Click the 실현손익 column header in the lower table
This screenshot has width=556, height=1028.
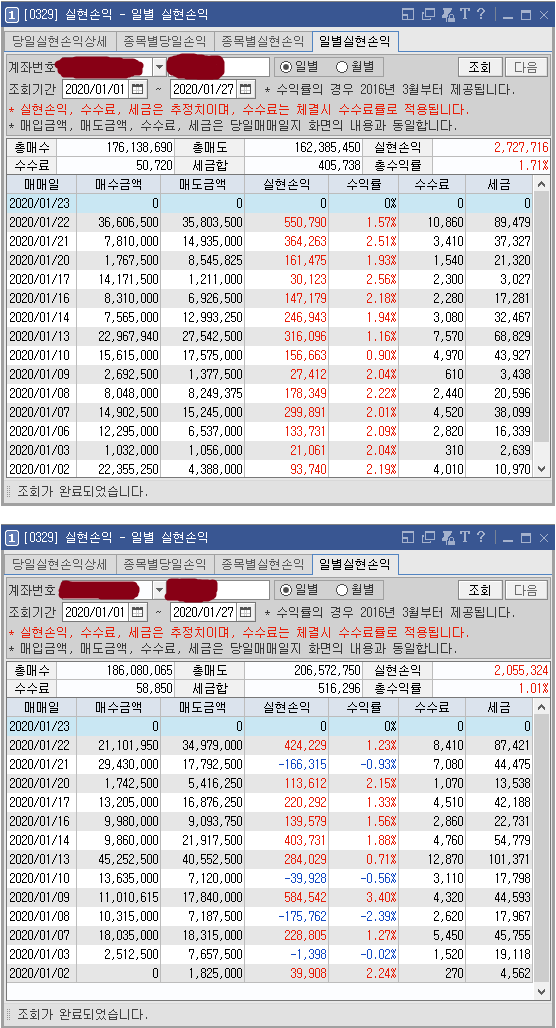[x=285, y=707]
